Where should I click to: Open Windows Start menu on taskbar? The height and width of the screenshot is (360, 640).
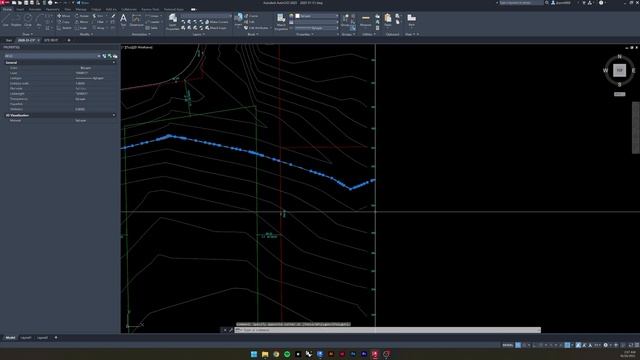pyautogui.click(x=254, y=354)
